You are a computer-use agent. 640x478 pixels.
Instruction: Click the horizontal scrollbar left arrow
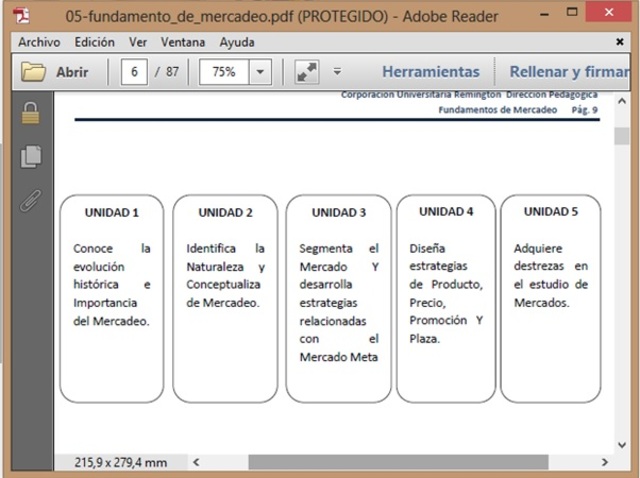[x=196, y=462]
